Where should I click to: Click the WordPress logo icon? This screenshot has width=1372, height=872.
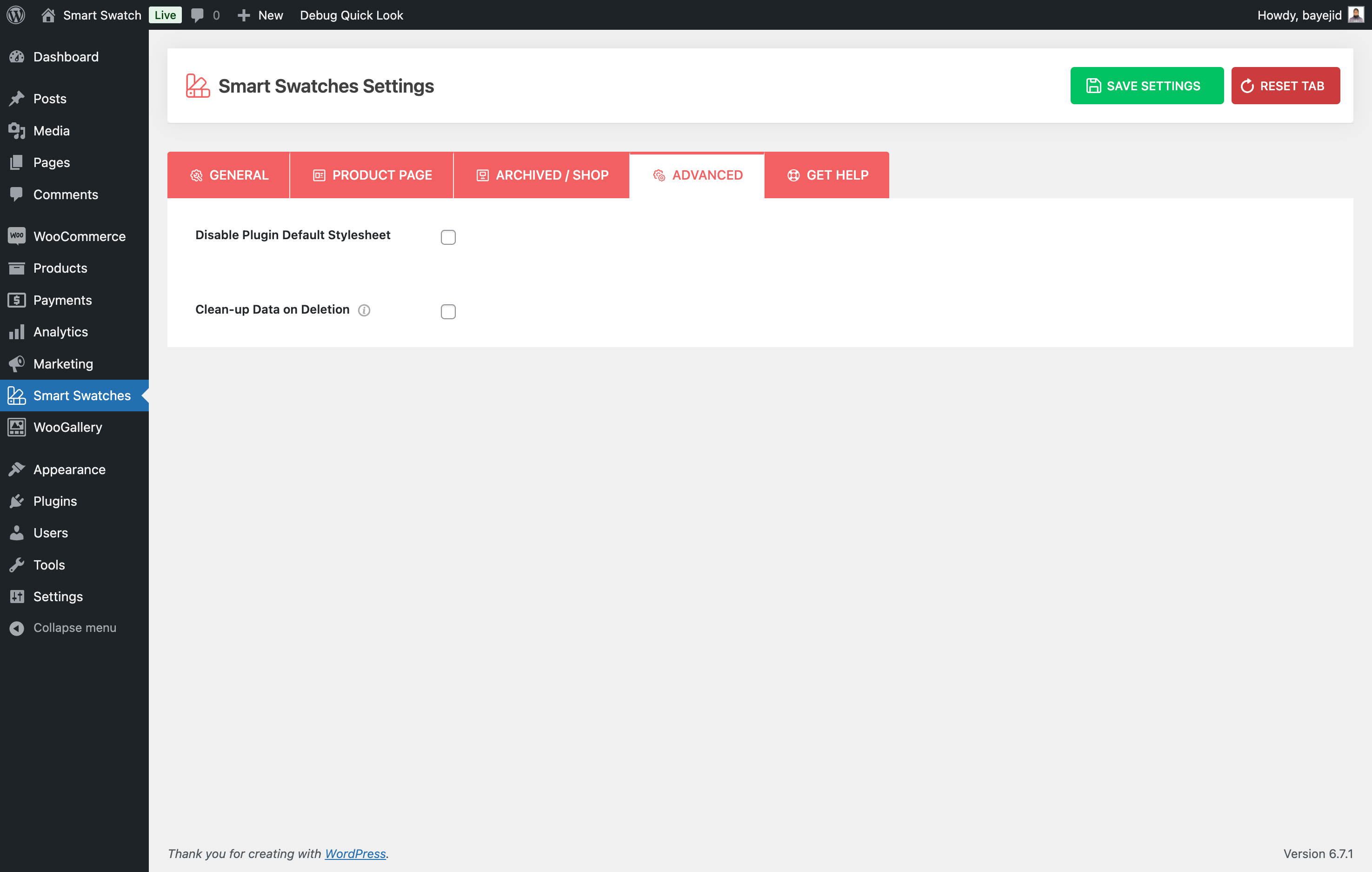(x=15, y=15)
